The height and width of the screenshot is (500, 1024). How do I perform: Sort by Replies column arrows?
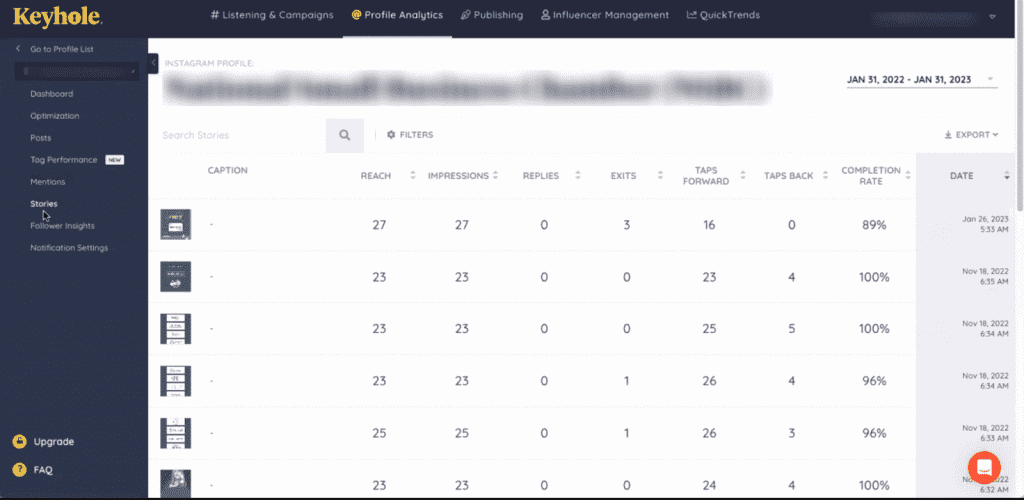577,176
